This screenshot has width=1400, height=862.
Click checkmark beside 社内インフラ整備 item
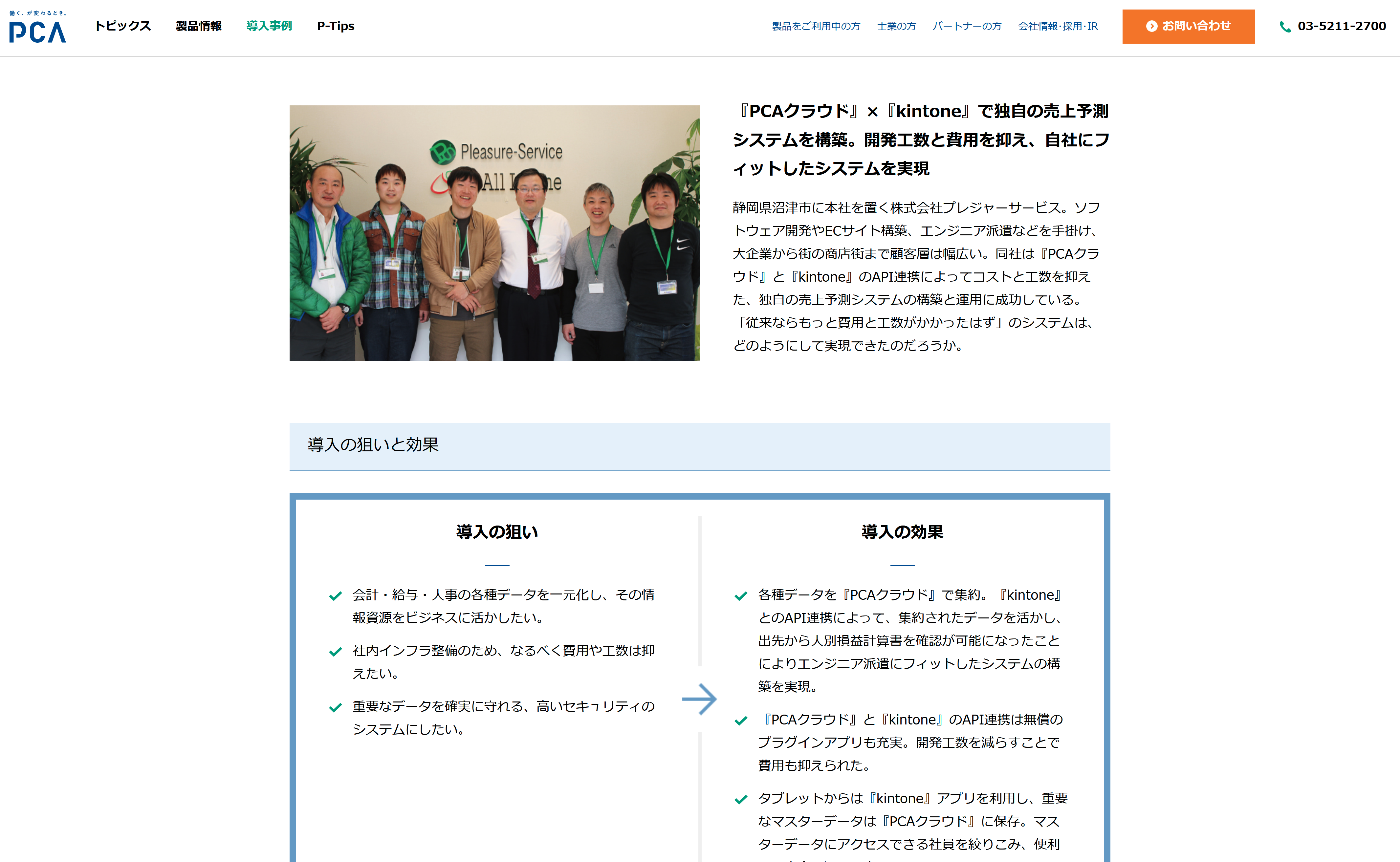pyautogui.click(x=335, y=652)
